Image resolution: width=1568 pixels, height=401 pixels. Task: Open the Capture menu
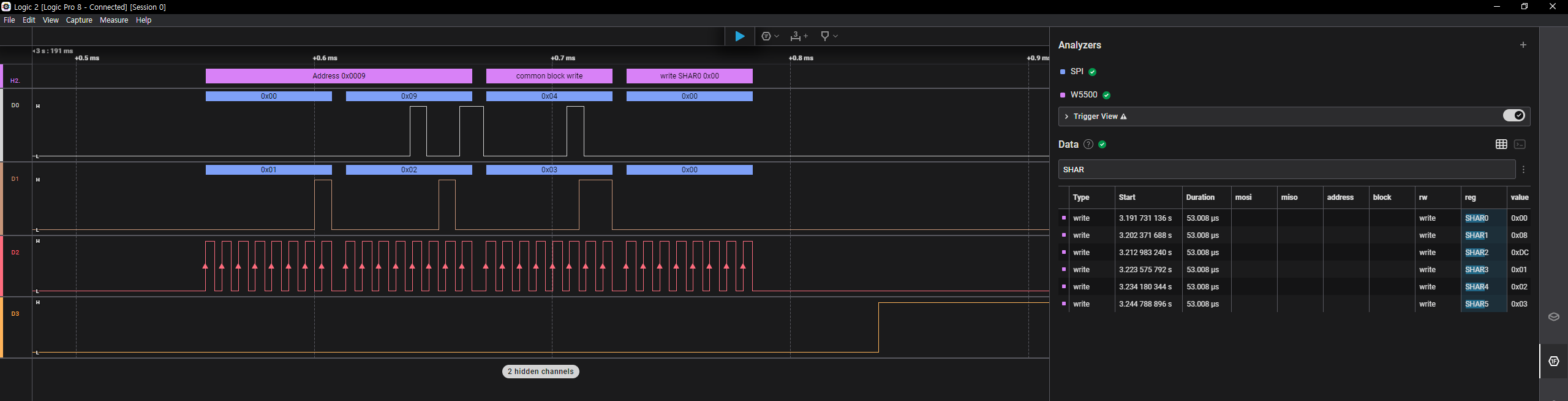[x=79, y=20]
